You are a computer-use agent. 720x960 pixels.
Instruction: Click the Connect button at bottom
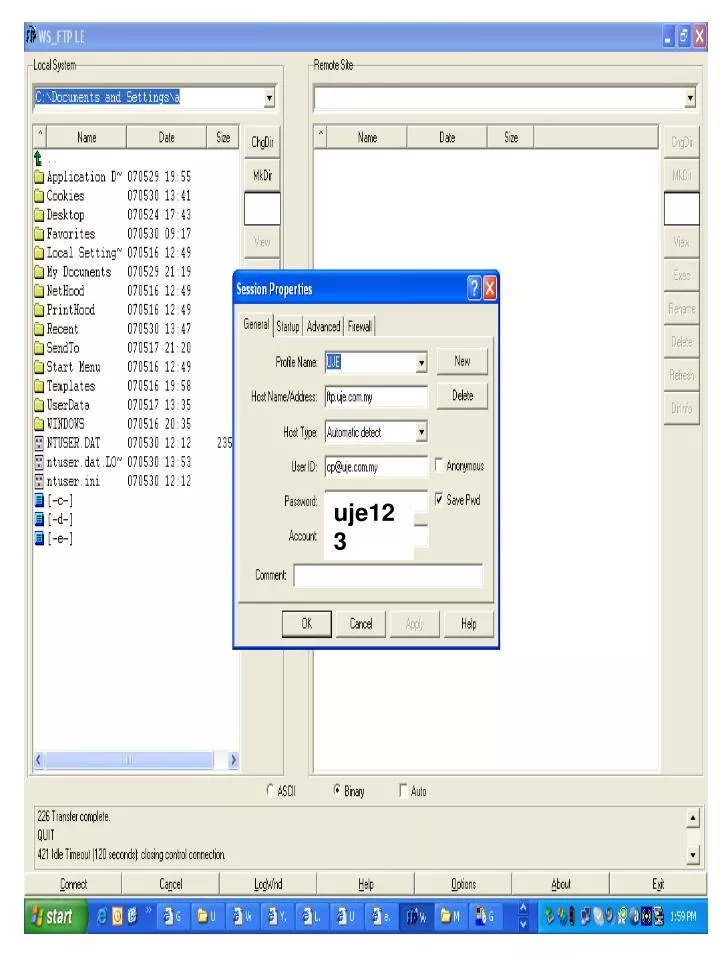(73, 883)
